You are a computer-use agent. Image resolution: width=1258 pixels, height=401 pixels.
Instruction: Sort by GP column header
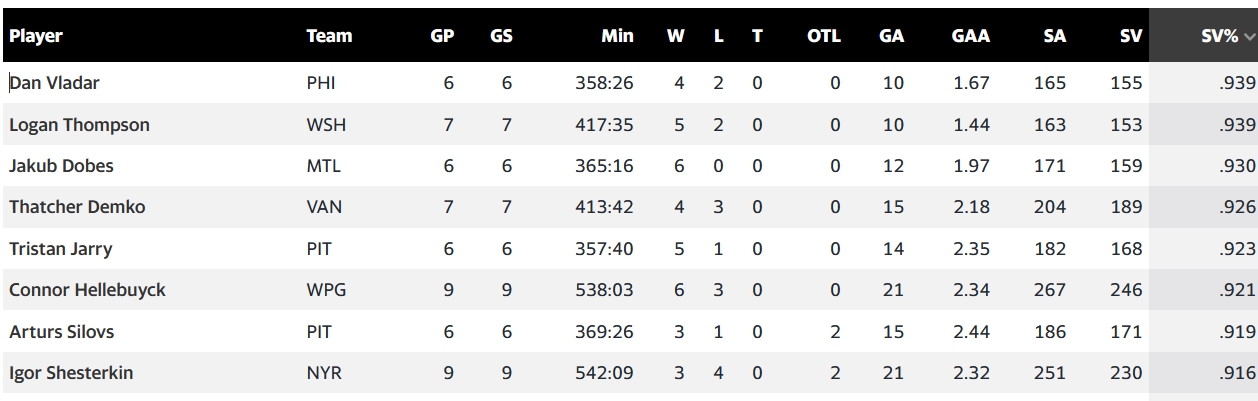point(442,36)
